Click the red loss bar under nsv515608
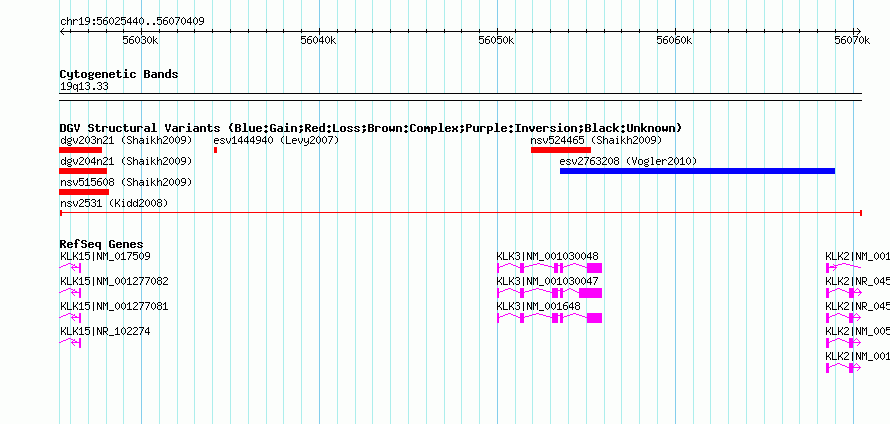Screen dimensions: 890x424 tap(84, 192)
